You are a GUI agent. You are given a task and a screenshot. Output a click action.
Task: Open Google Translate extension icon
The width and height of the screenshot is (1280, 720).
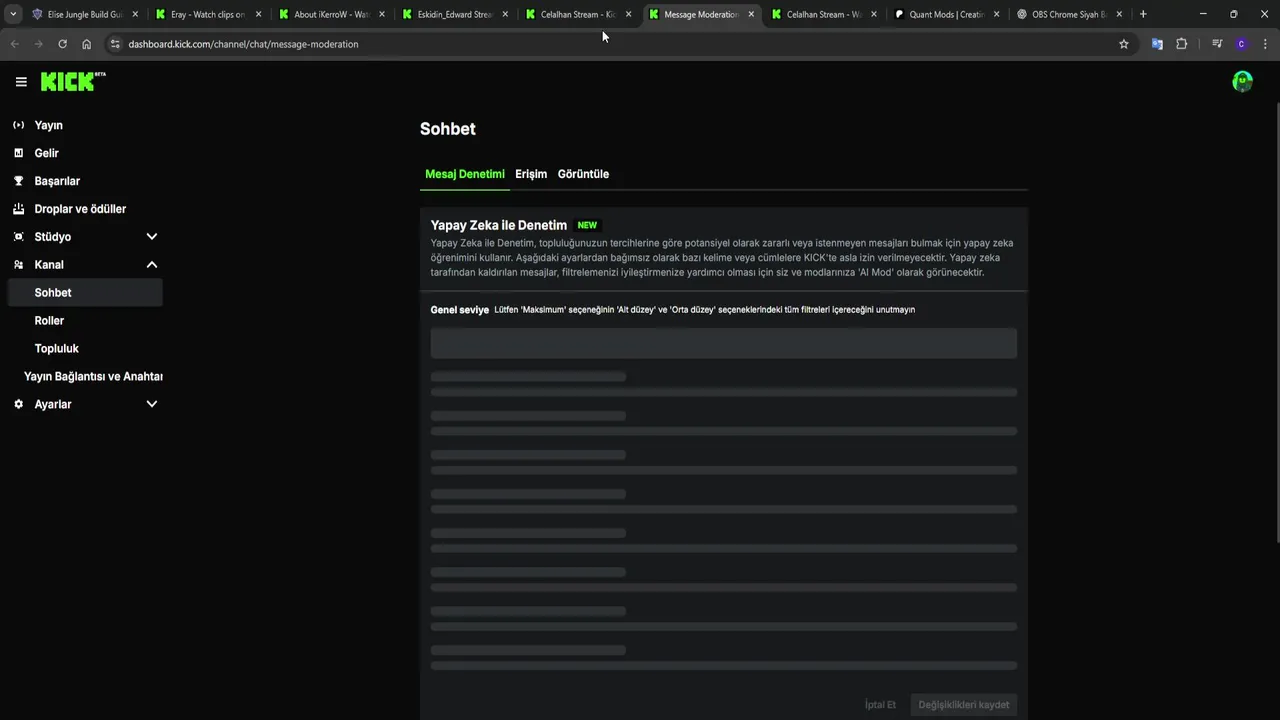[x=1157, y=44]
